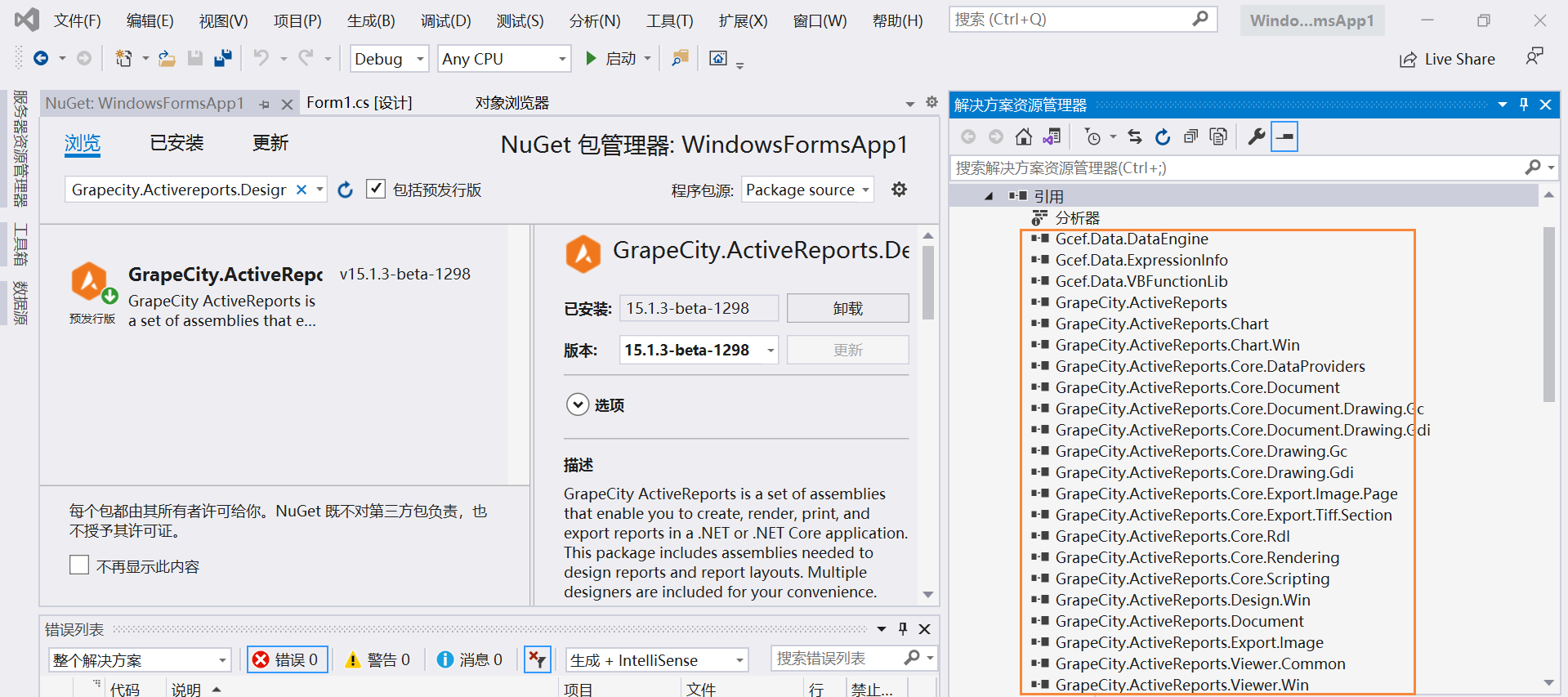
Task: Open the entire solution scope dropdown
Action: click(x=140, y=659)
